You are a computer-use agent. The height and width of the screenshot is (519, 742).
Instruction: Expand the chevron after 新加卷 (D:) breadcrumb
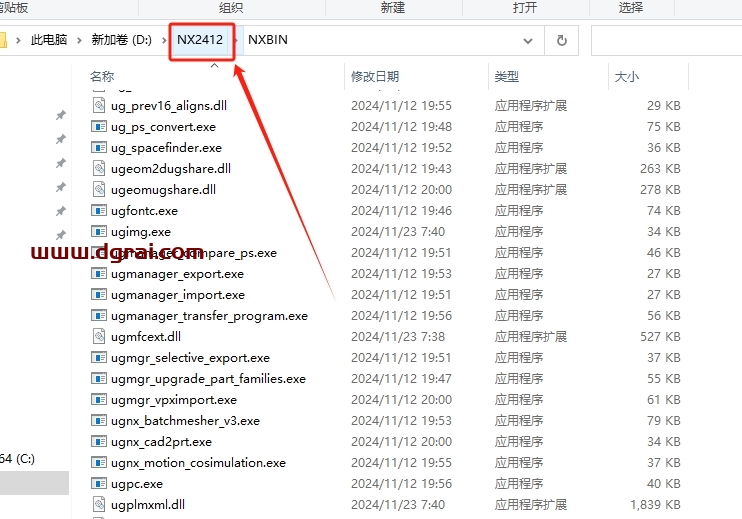coord(164,40)
